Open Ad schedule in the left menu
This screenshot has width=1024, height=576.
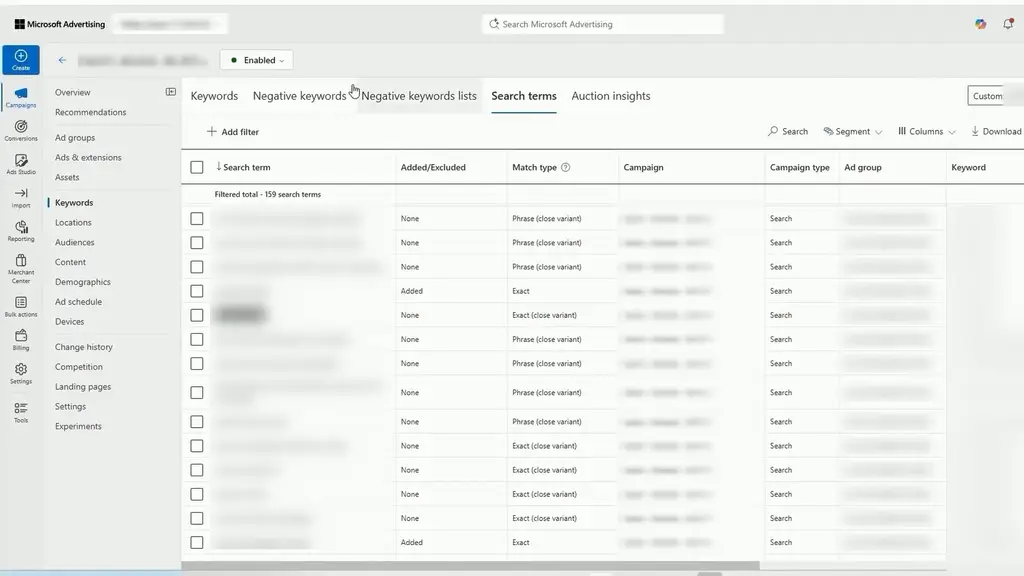pyautogui.click(x=78, y=302)
